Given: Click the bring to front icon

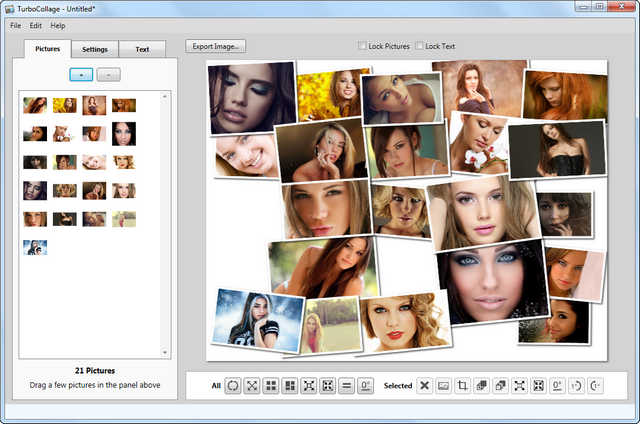Looking at the screenshot, I should tap(481, 385).
